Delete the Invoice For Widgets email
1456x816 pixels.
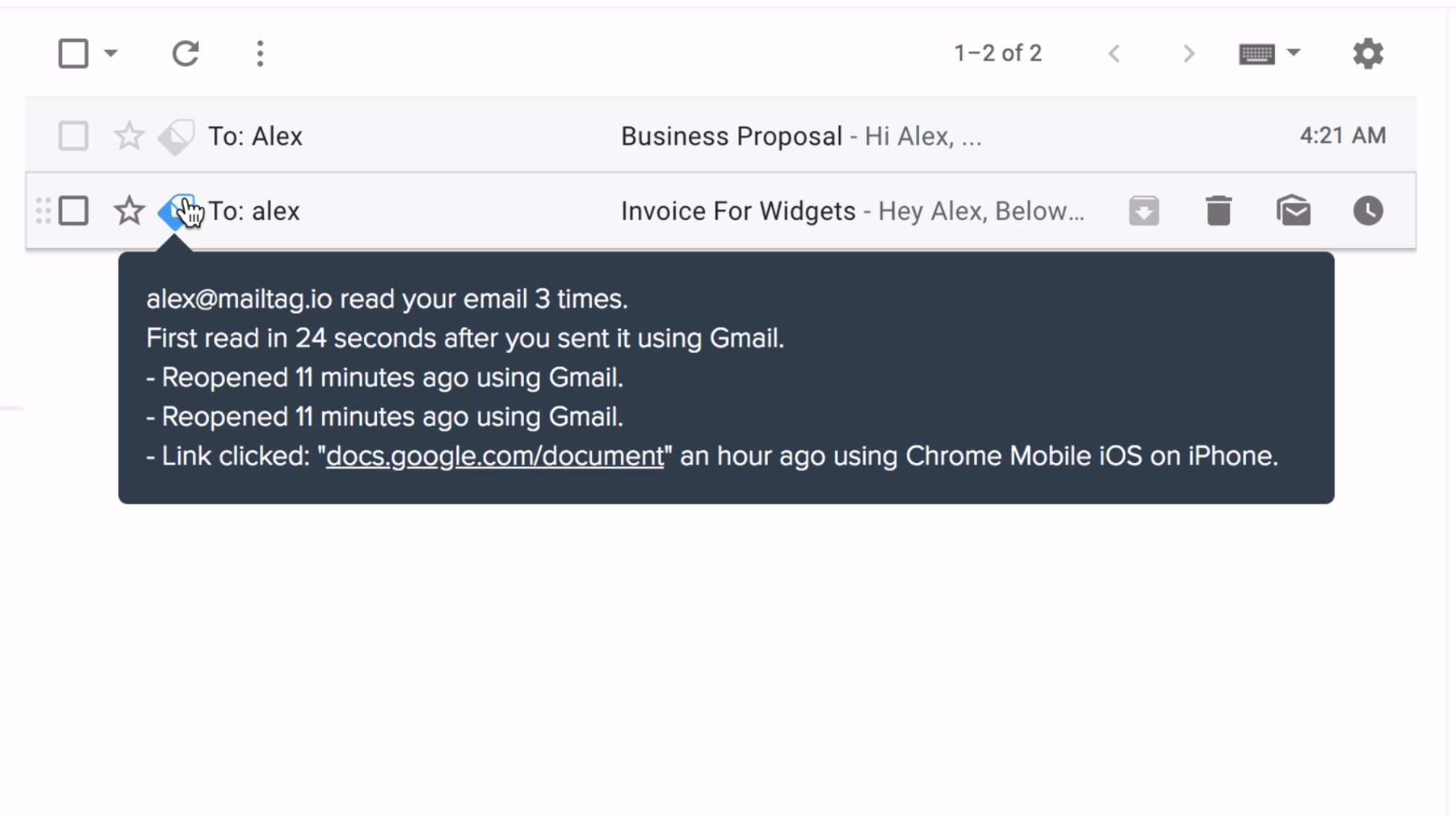pos(1219,211)
